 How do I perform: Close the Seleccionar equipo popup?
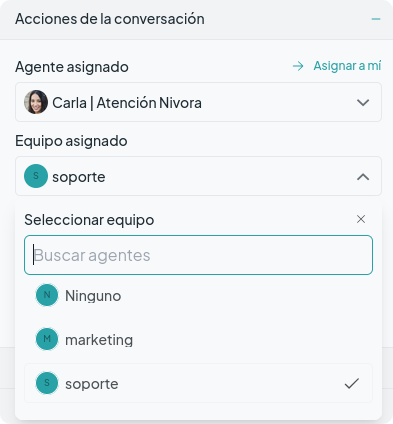pos(361,219)
